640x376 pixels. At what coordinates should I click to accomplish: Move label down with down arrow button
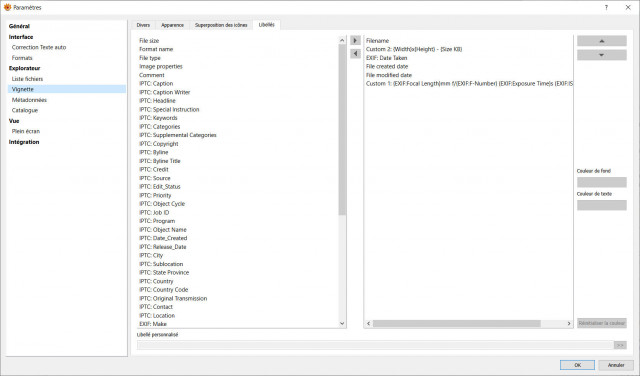pos(602,55)
